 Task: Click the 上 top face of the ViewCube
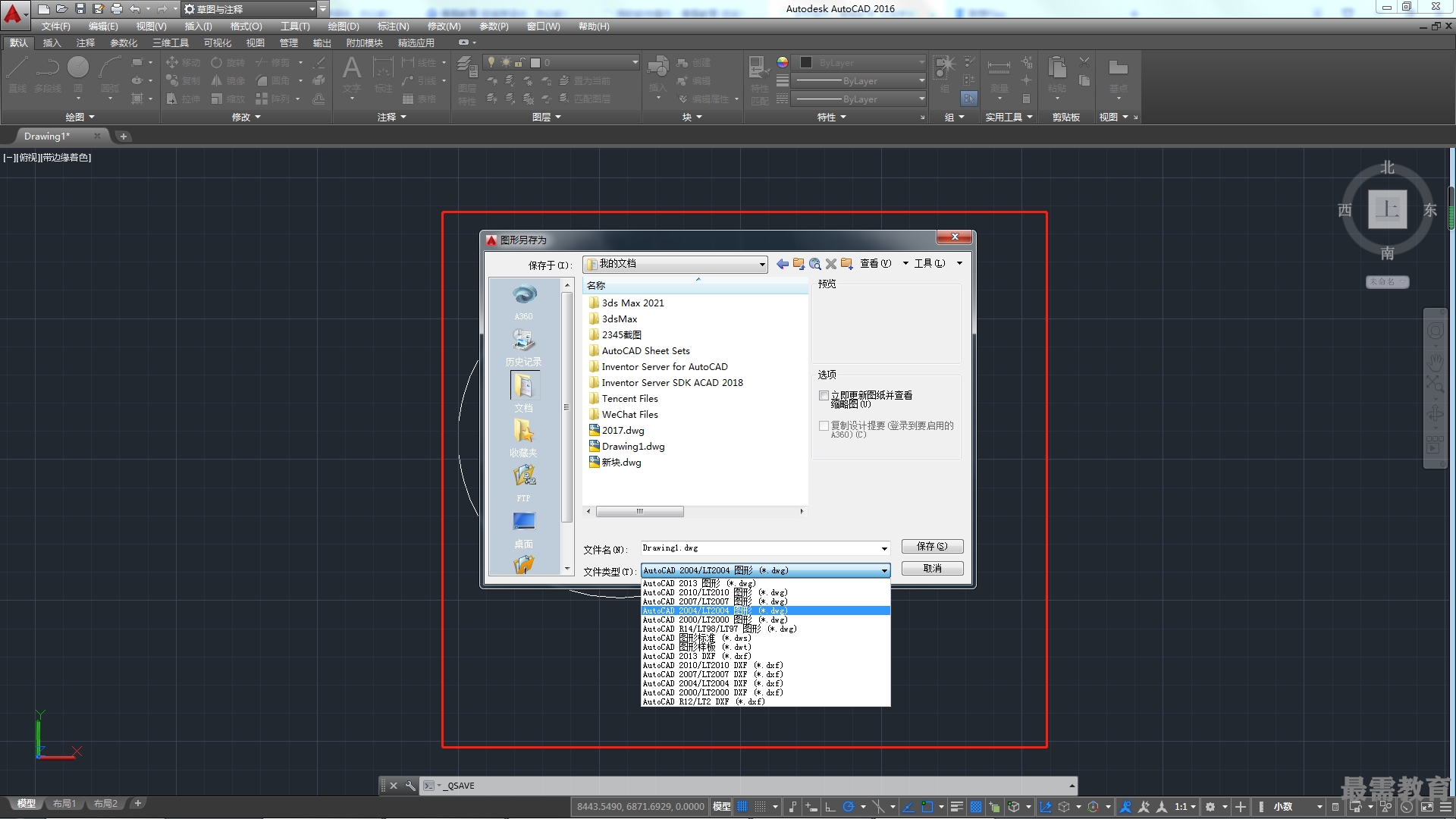(x=1387, y=209)
